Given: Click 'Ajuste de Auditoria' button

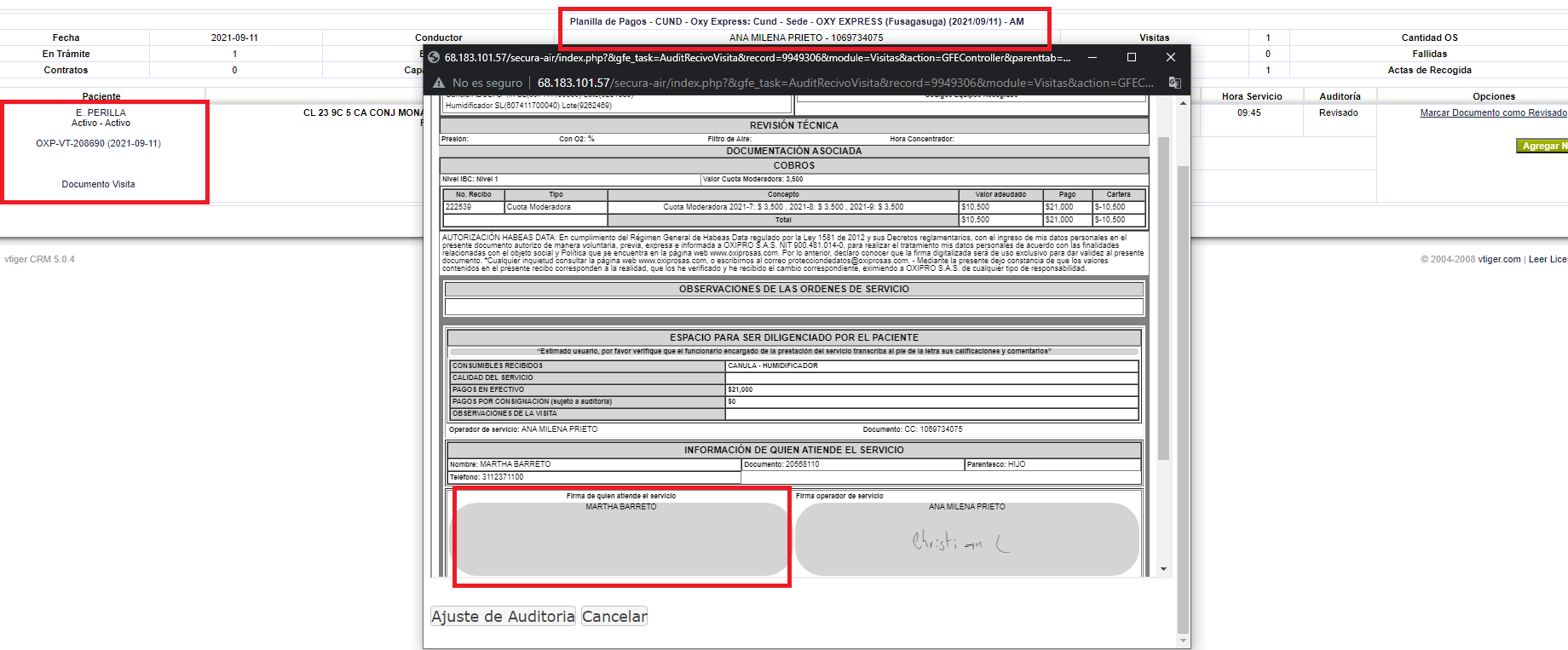Looking at the screenshot, I should 503,616.
